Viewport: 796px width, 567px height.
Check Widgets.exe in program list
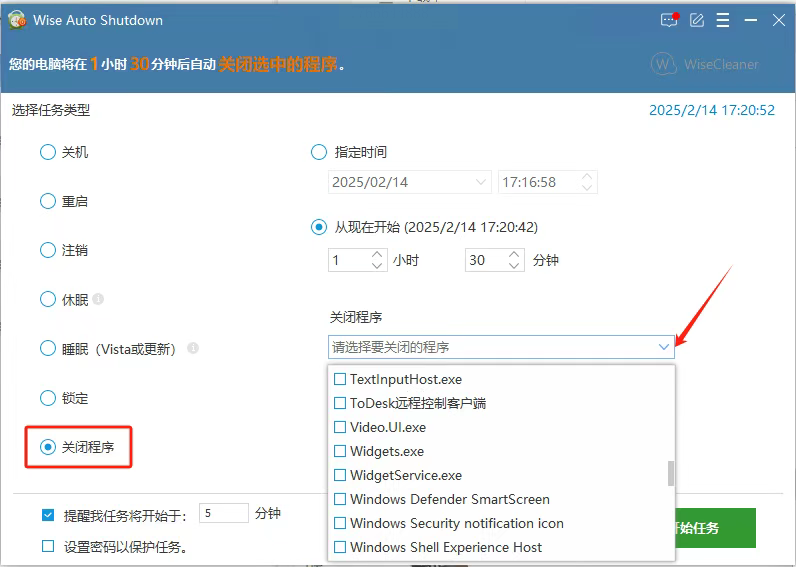[x=340, y=451]
